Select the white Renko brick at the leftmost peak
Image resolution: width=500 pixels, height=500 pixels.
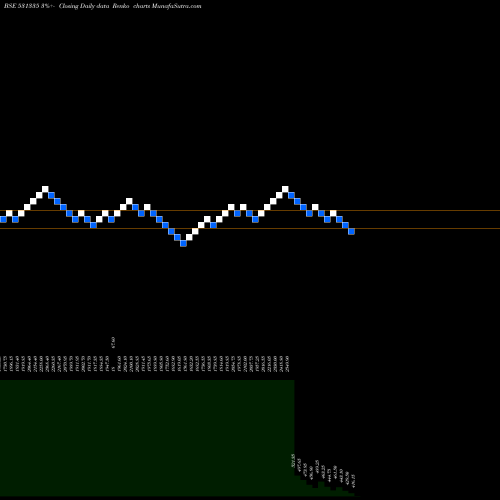click(45, 189)
